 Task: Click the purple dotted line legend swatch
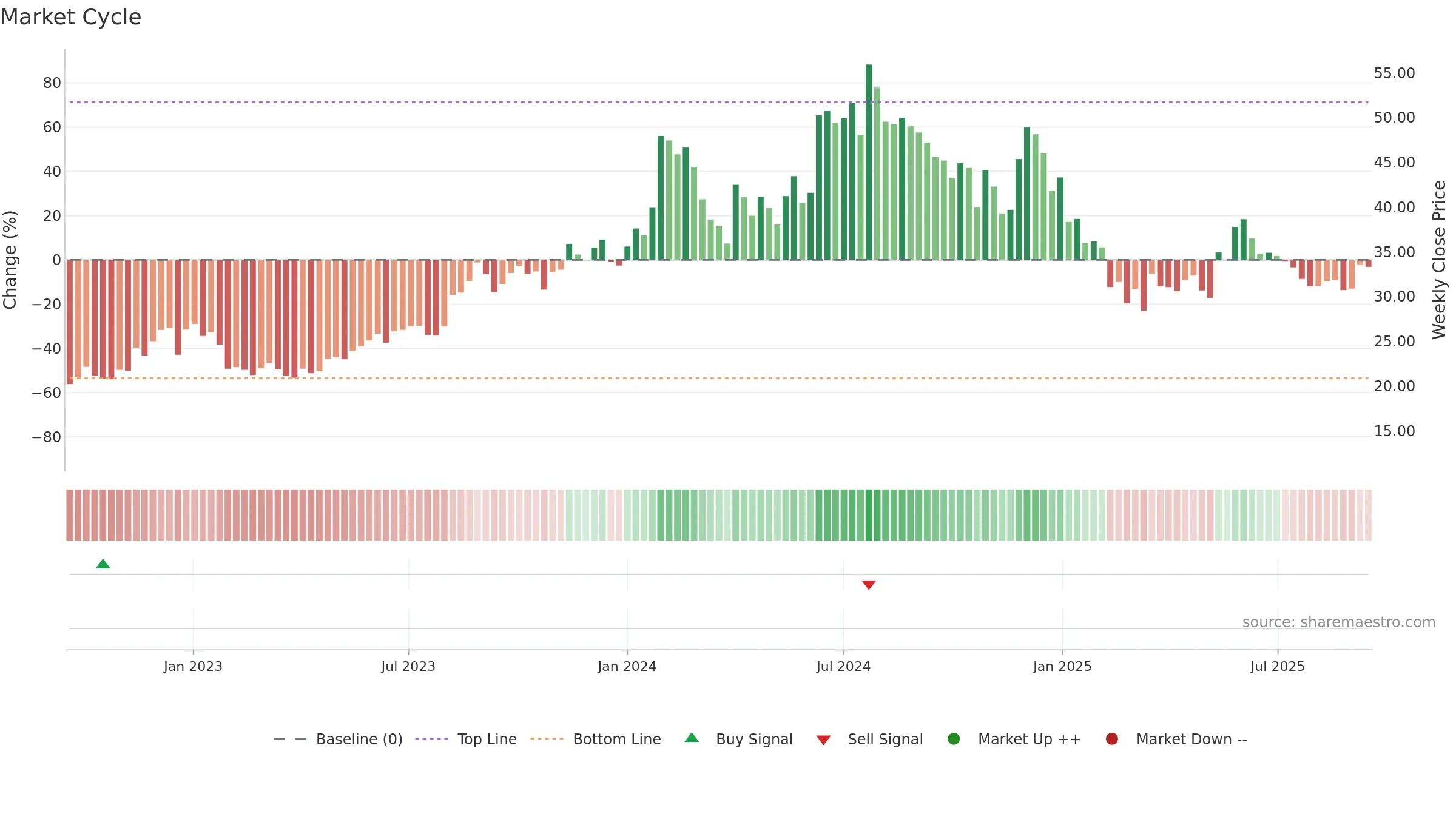point(431,739)
